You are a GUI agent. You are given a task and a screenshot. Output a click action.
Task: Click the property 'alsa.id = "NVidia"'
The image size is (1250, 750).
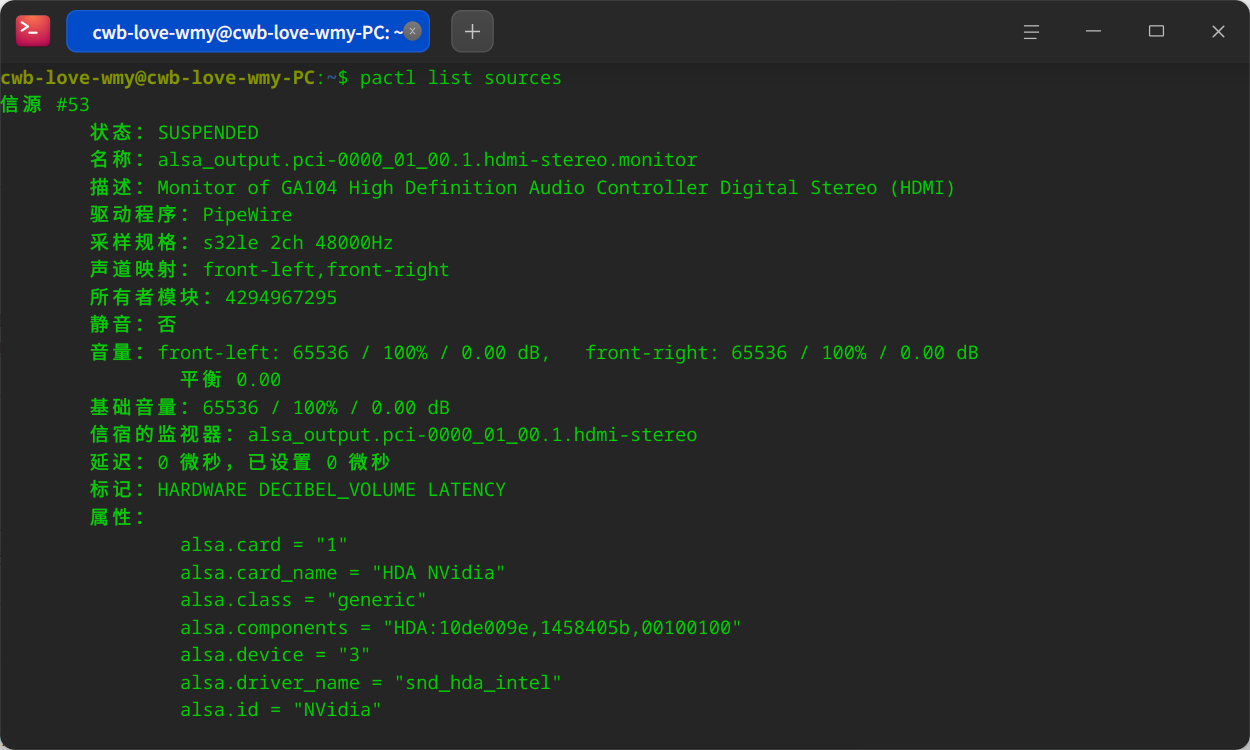point(281,710)
